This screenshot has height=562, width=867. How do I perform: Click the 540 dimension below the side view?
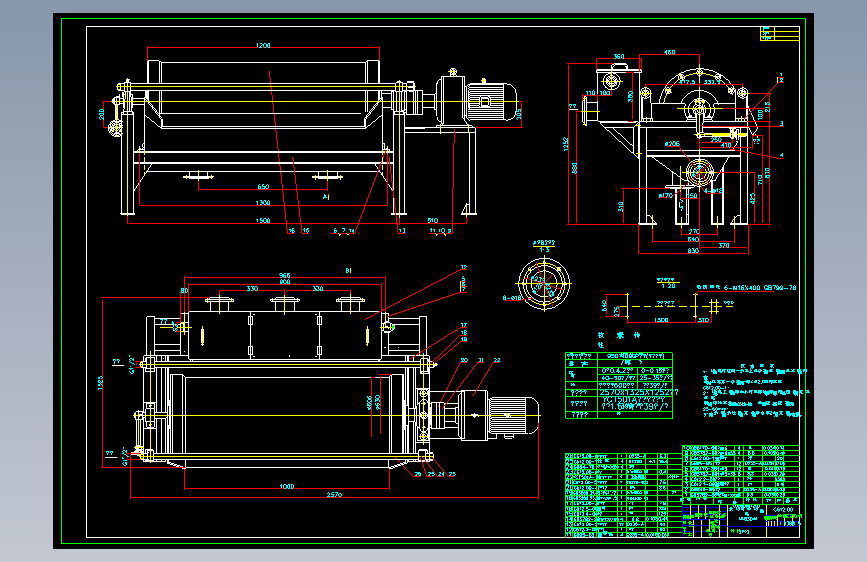coord(693,240)
